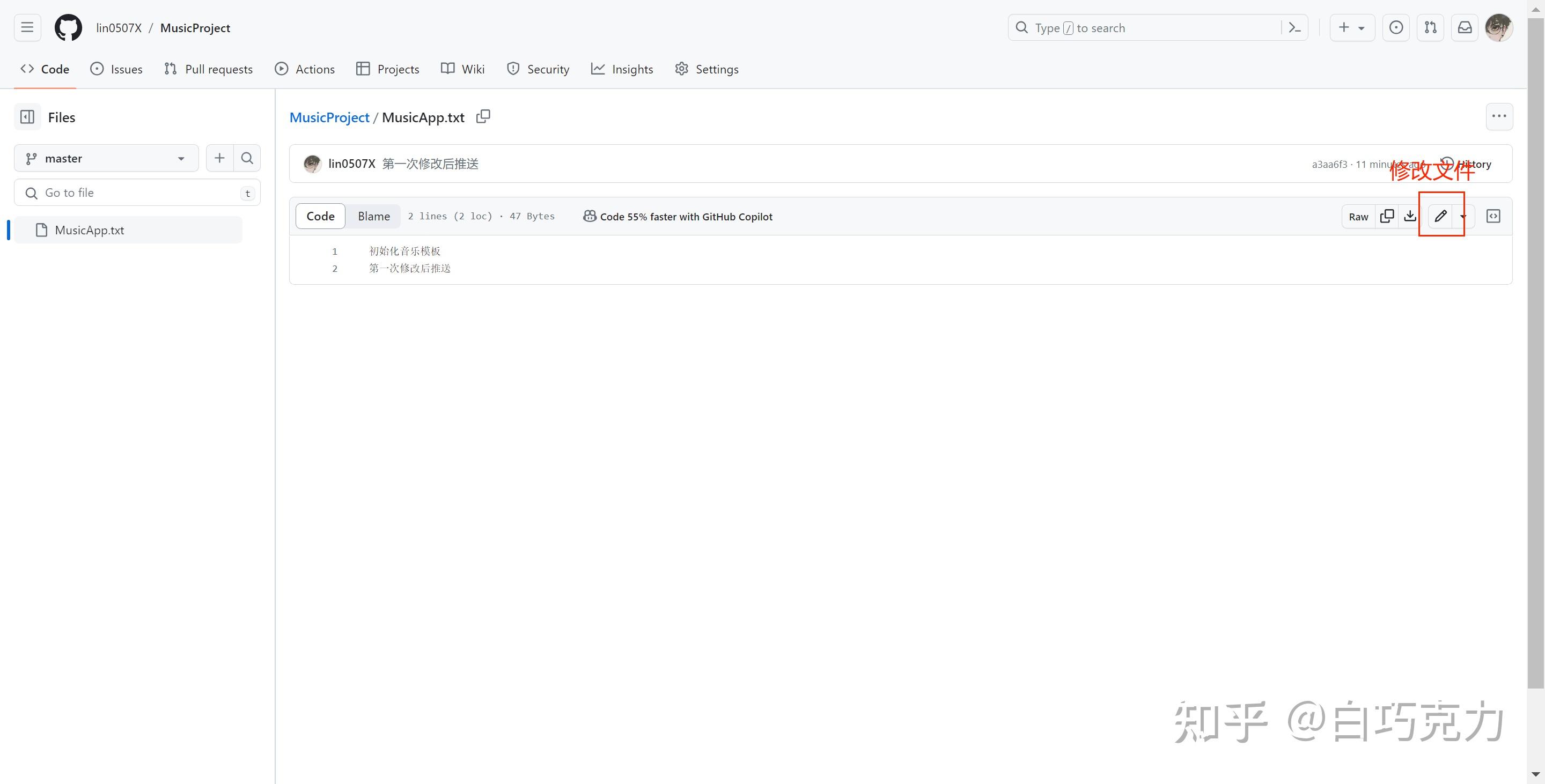This screenshot has height=784, width=1545.
Task: Open the create new dropdown caret
Action: click(1362, 27)
